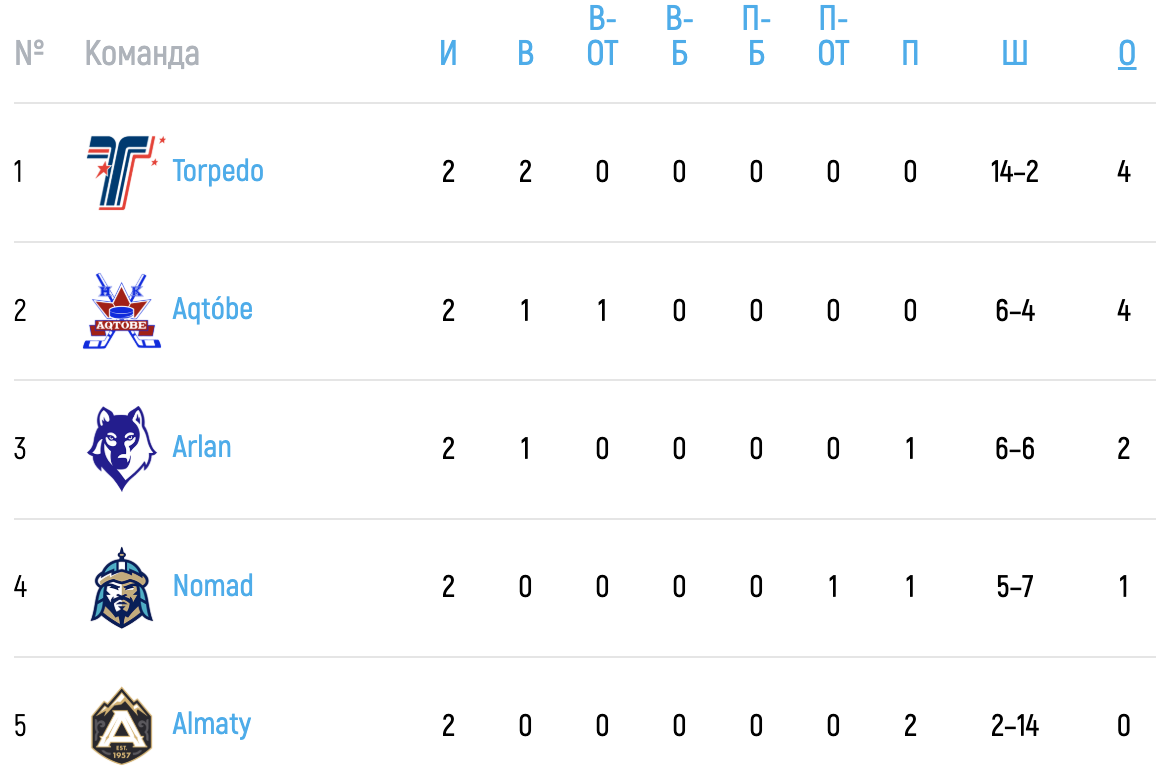1156x776 pixels.
Task: Sort table by И games column
Action: click(448, 53)
